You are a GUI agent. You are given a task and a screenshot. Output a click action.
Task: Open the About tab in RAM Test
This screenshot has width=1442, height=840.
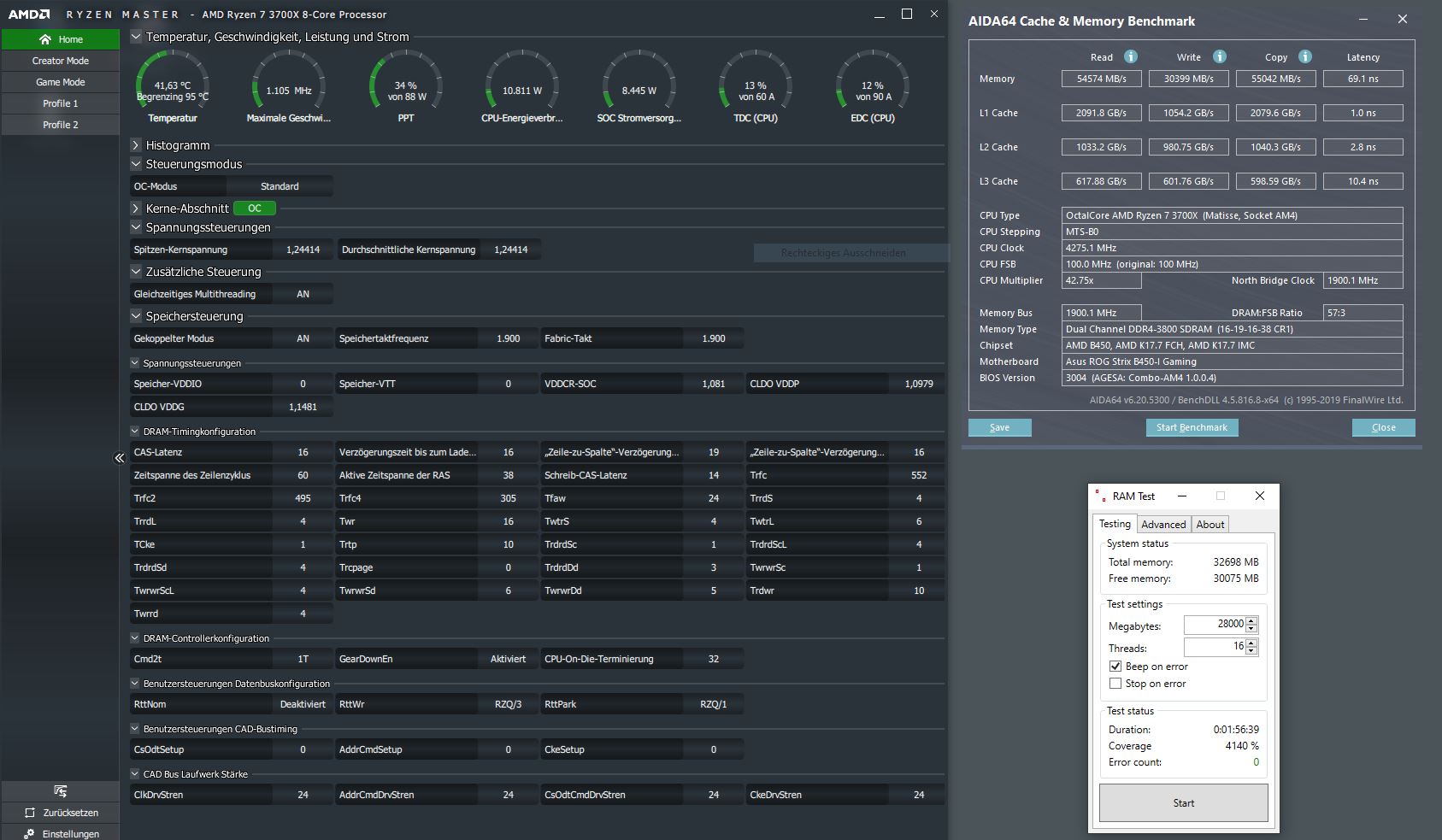[x=1210, y=525]
